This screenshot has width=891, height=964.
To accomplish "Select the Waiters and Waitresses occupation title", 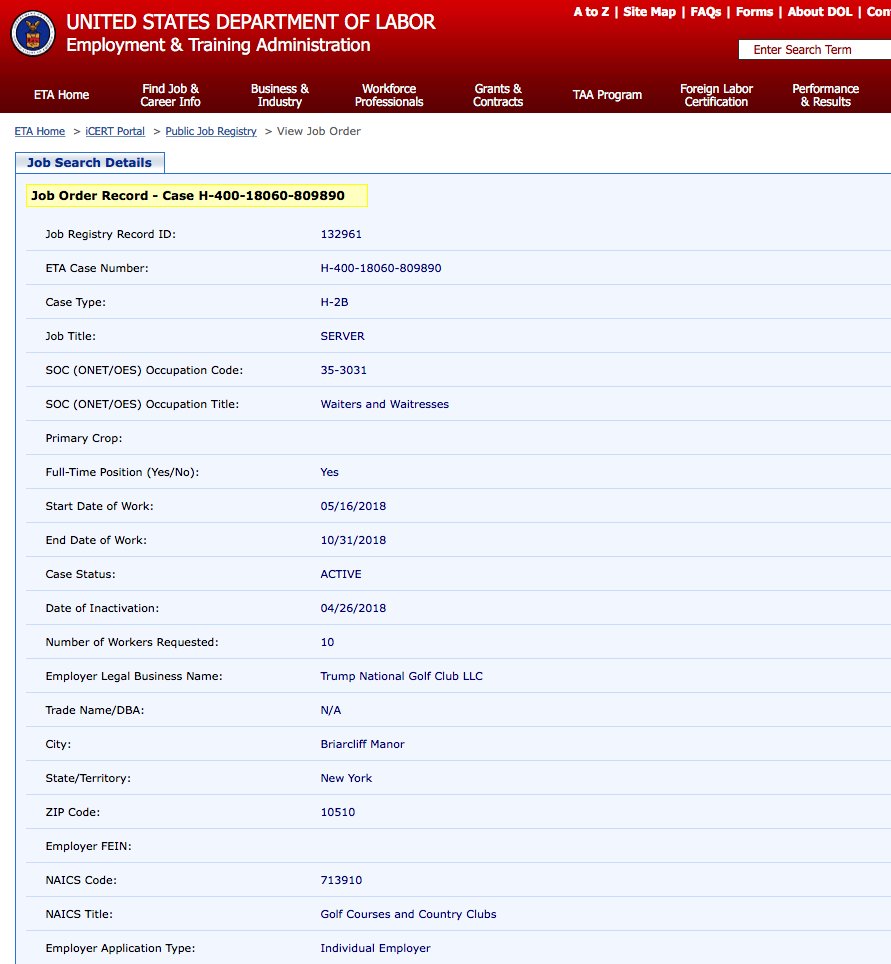I will tap(384, 404).
